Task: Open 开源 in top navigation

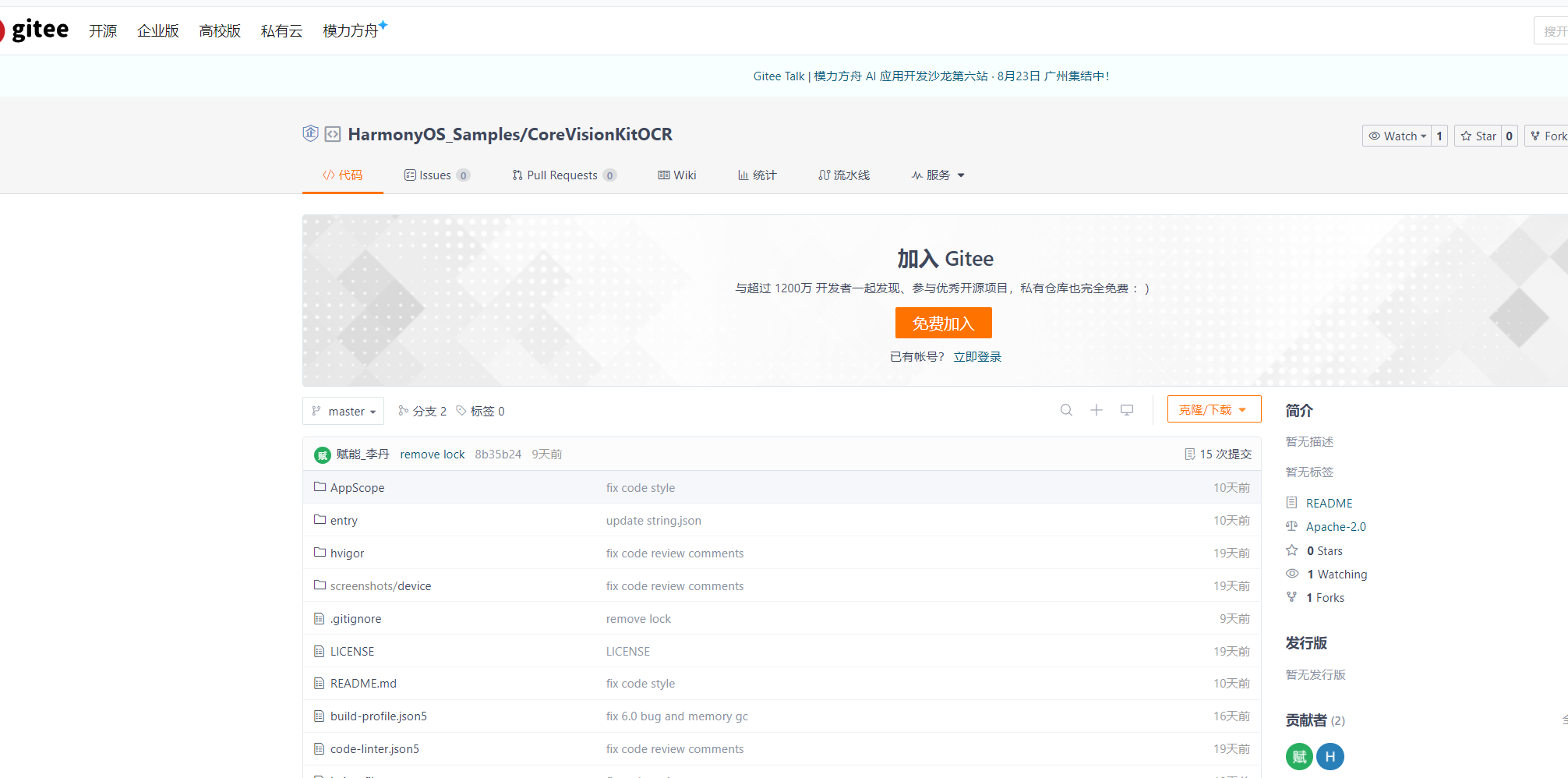Action: [103, 30]
